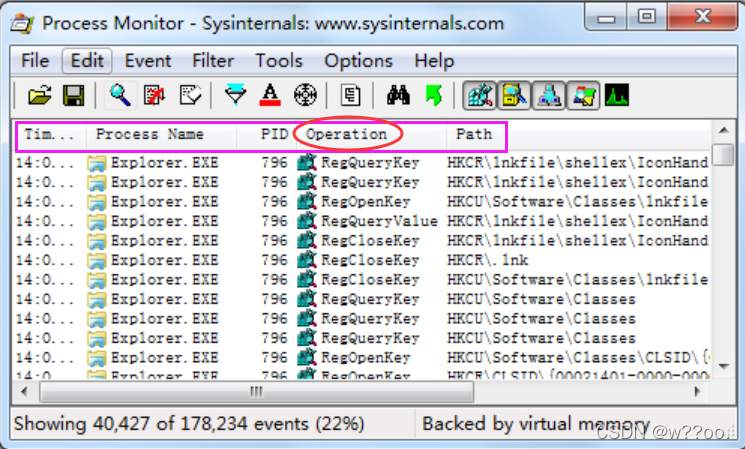Toggle Show Process and Thread Activity button
Image resolution: width=745 pixels, height=449 pixels.
[x=583, y=96]
